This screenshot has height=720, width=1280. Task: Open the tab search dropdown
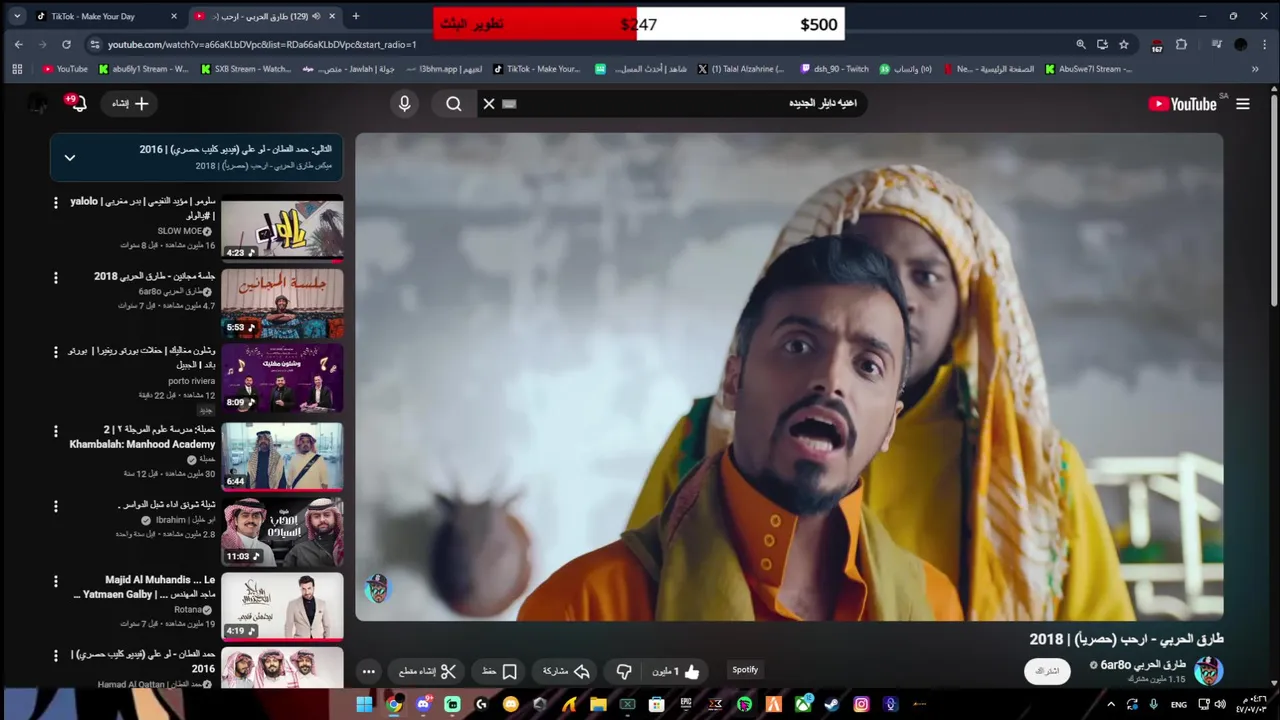point(15,16)
